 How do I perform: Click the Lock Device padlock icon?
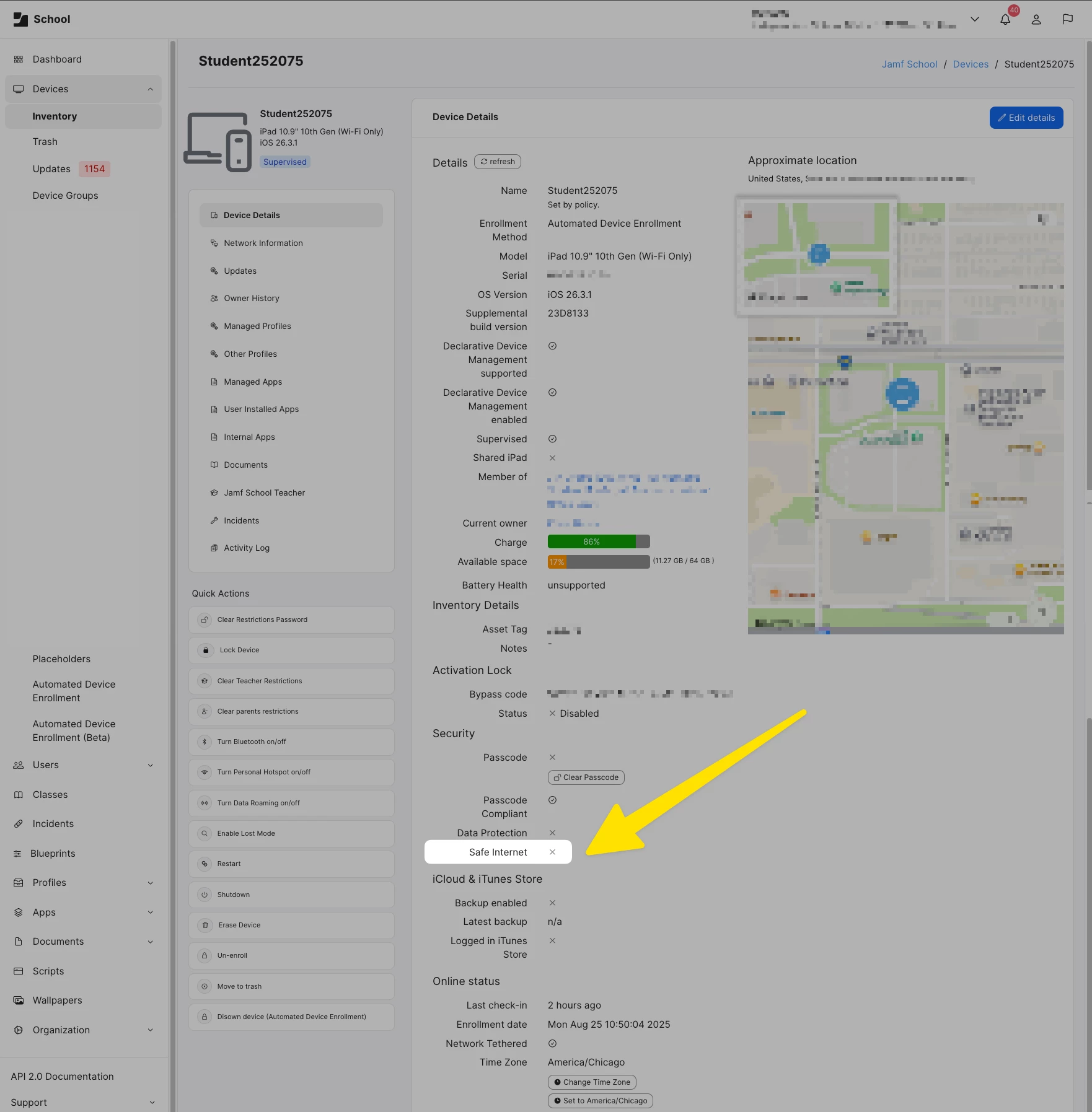[x=206, y=650]
